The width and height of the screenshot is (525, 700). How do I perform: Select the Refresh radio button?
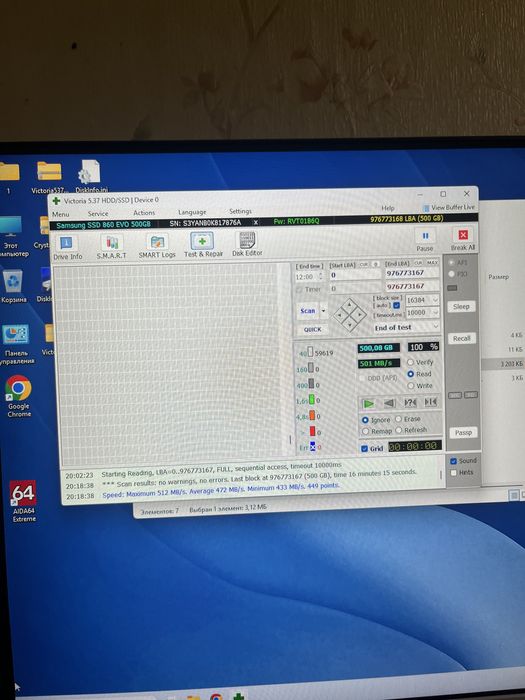point(398,430)
